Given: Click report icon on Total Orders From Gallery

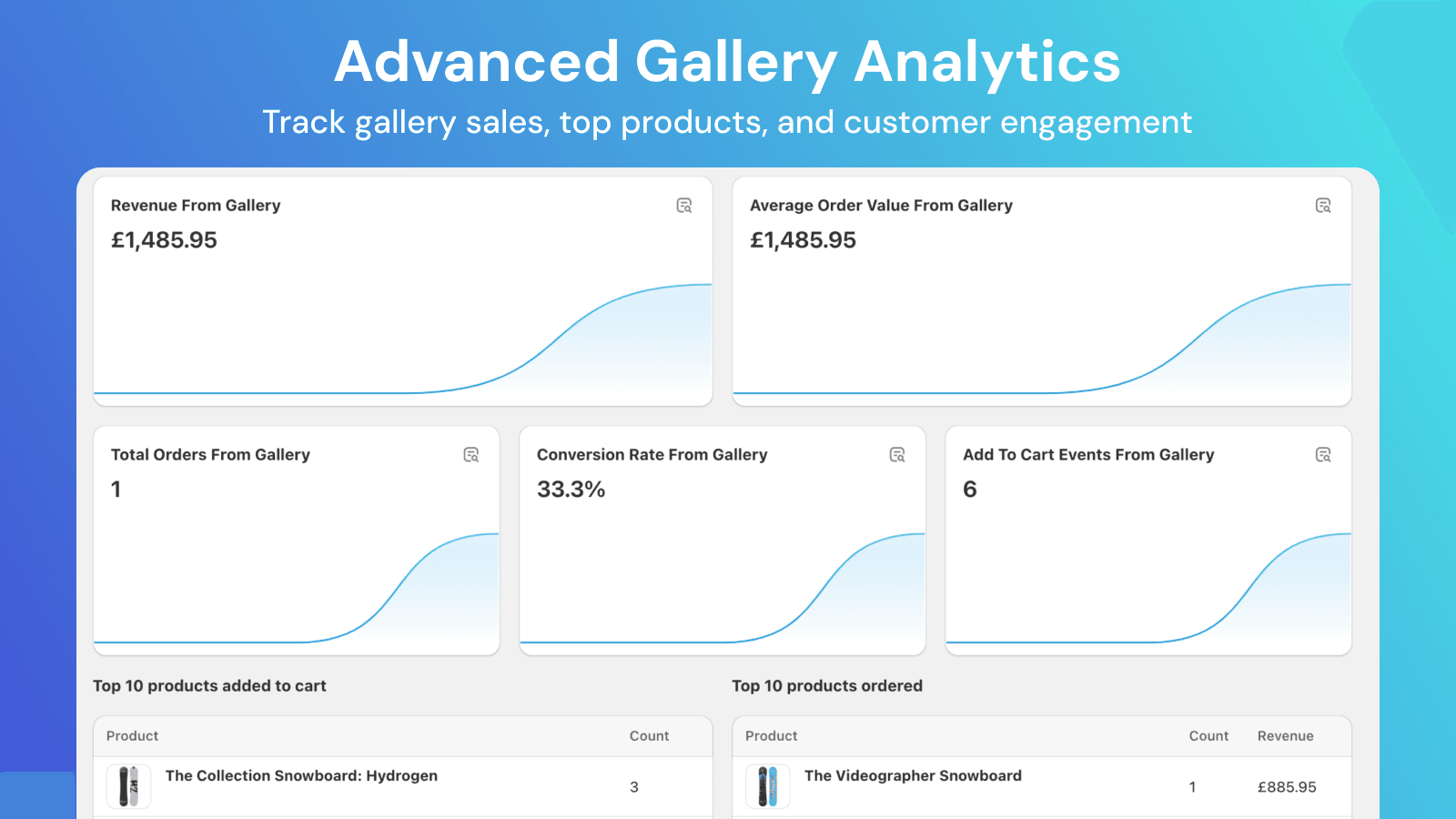Looking at the screenshot, I should (471, 455).
